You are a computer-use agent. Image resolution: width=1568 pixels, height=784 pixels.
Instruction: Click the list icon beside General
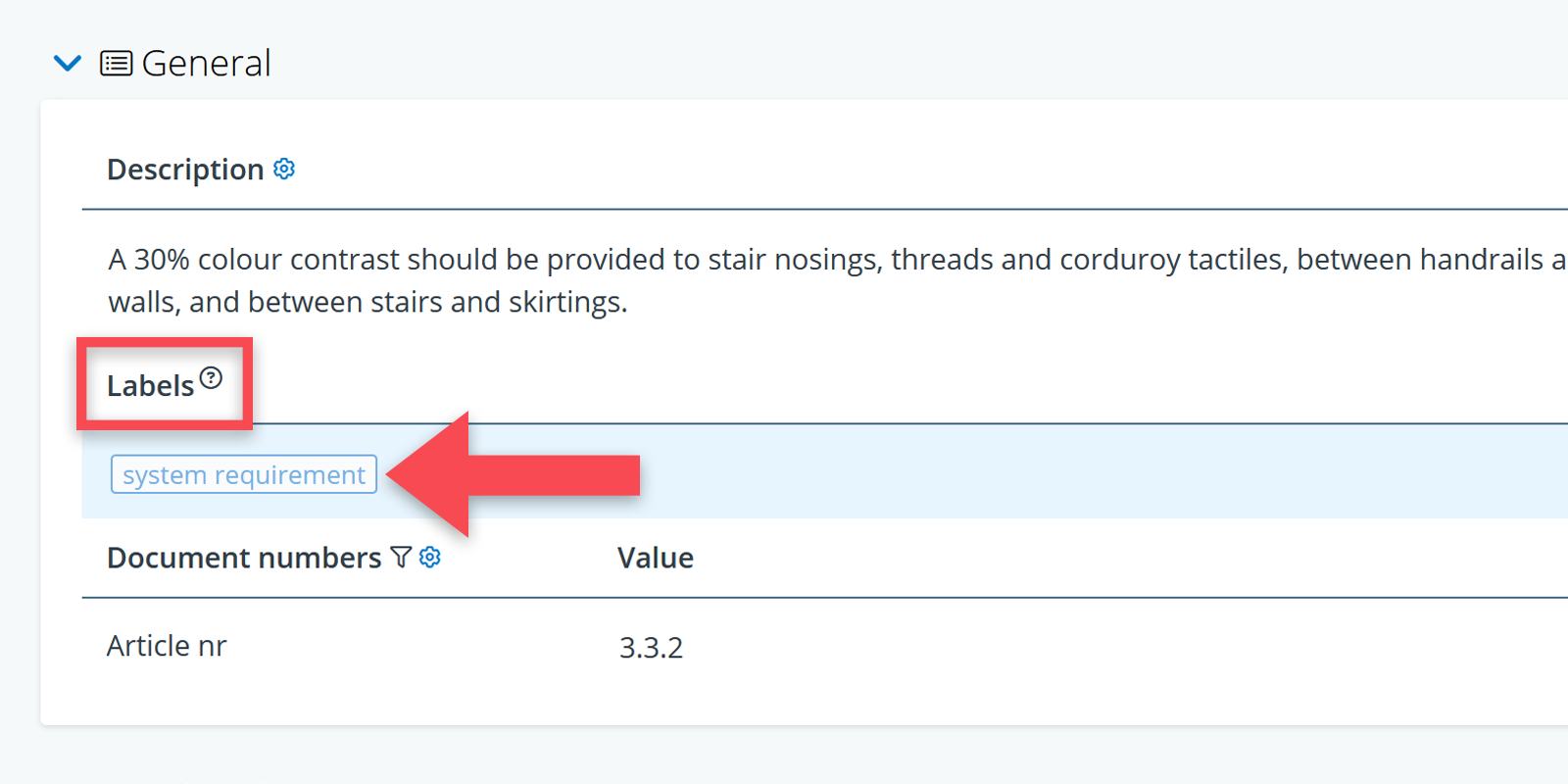117,64
